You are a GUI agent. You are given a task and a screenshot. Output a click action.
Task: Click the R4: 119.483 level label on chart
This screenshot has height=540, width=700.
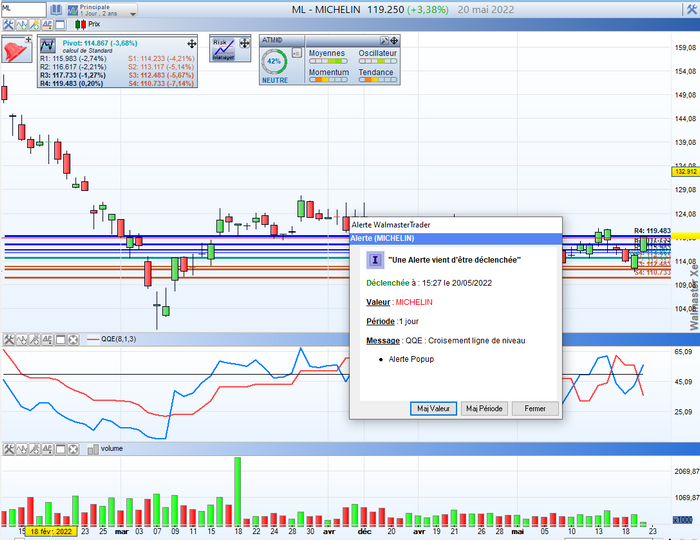(x=652, y=231)
